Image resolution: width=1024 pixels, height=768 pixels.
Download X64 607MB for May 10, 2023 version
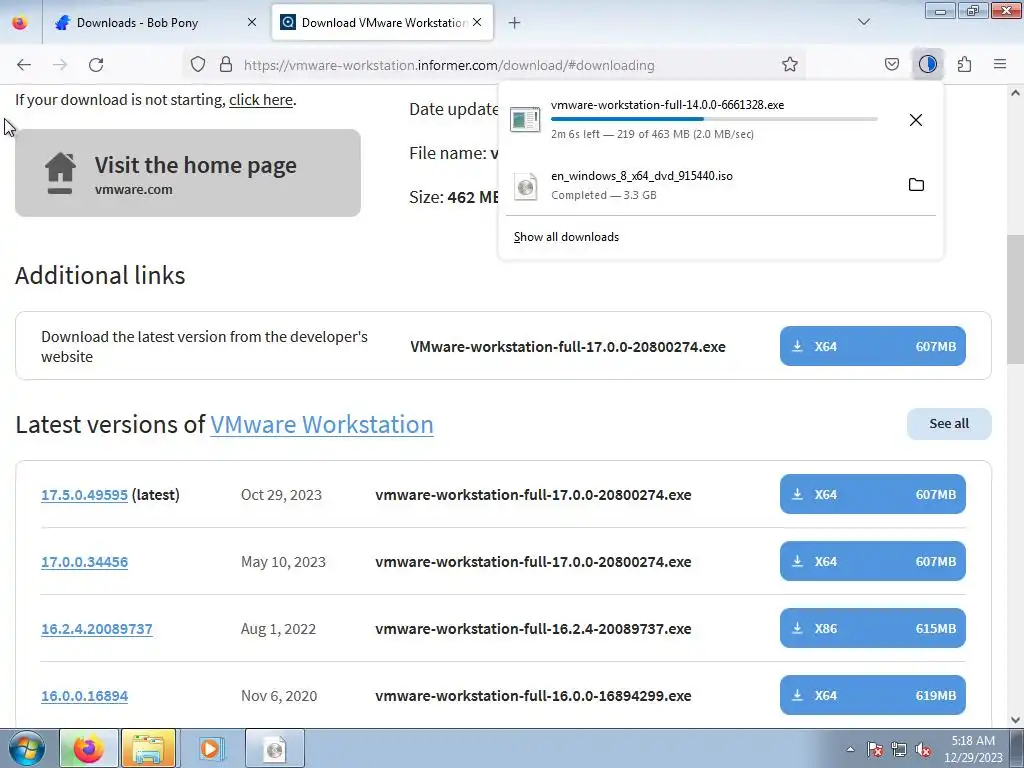tap(872, 562)
